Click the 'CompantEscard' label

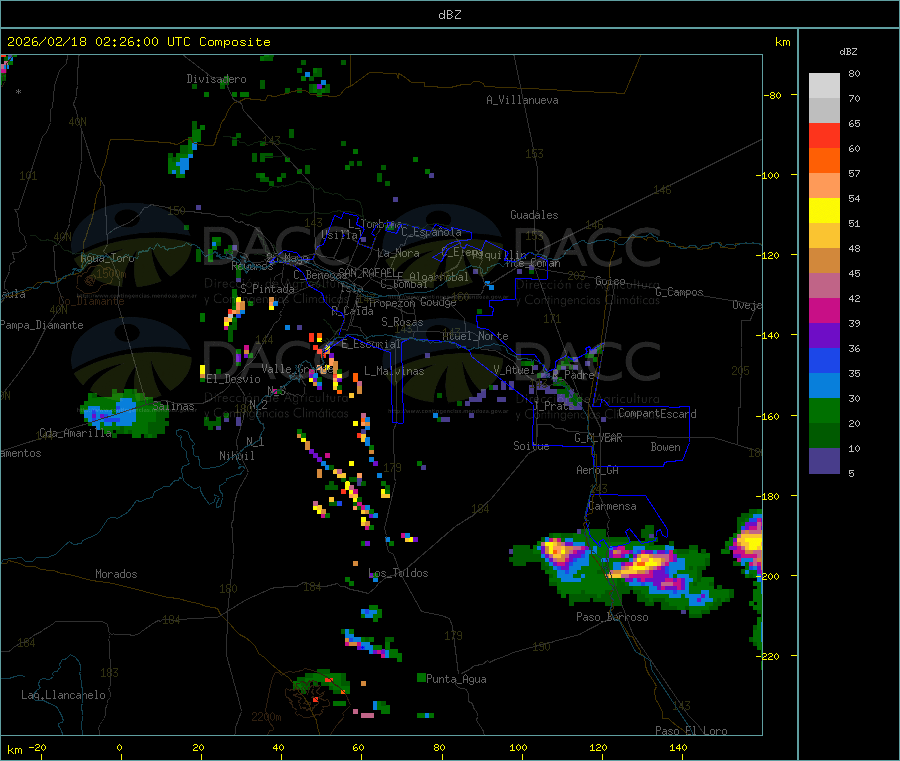(657, 414)
